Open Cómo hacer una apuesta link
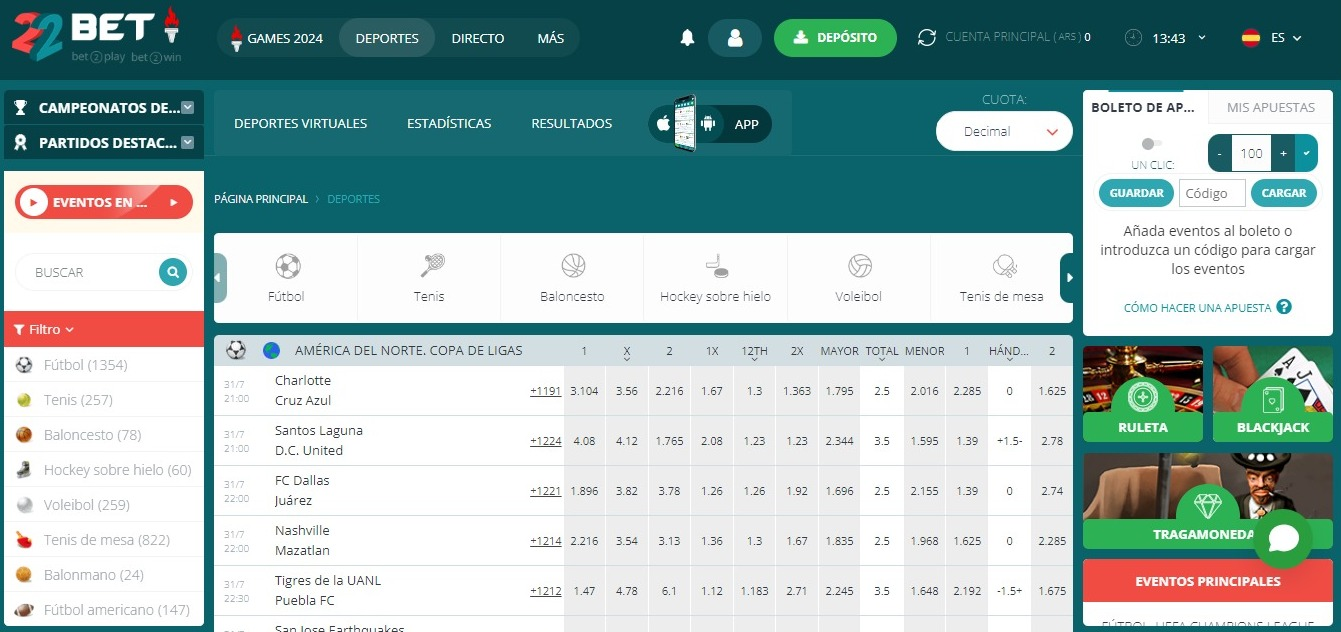1341x632 pixels. coord(1198,308)
